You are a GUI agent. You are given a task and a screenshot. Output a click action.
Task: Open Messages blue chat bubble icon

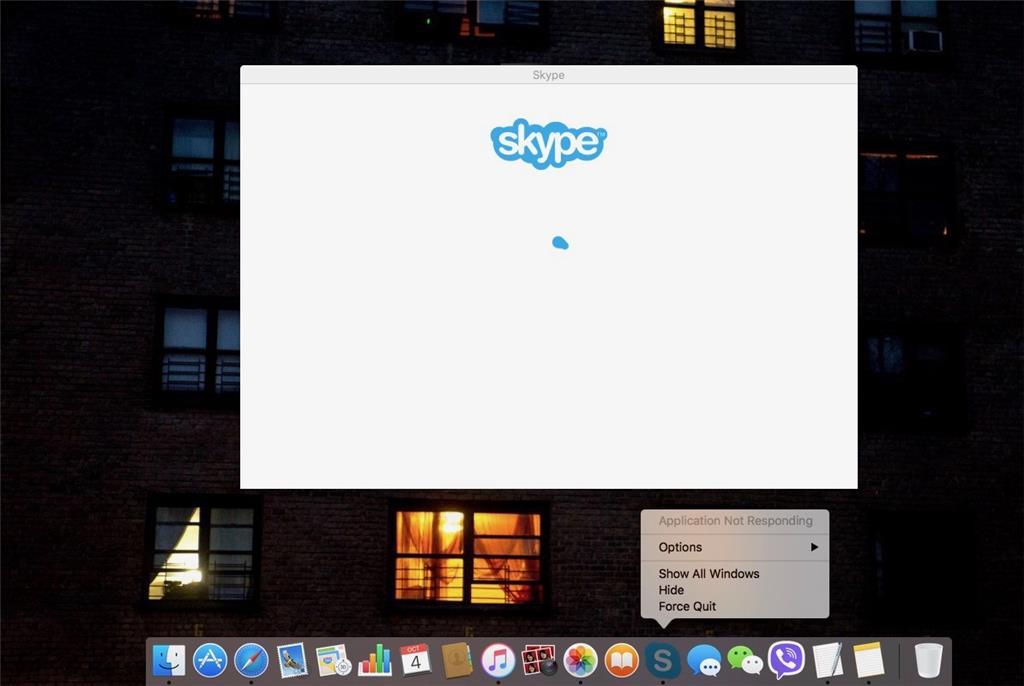pyautogui.click(x=703, y=661)
